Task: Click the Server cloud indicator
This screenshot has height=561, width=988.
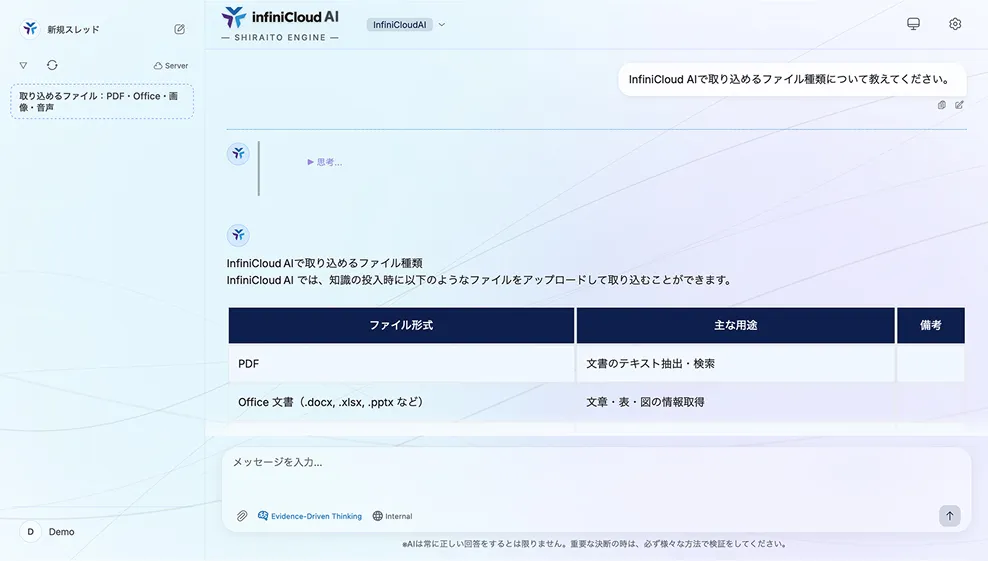Action: pos(171,66)
